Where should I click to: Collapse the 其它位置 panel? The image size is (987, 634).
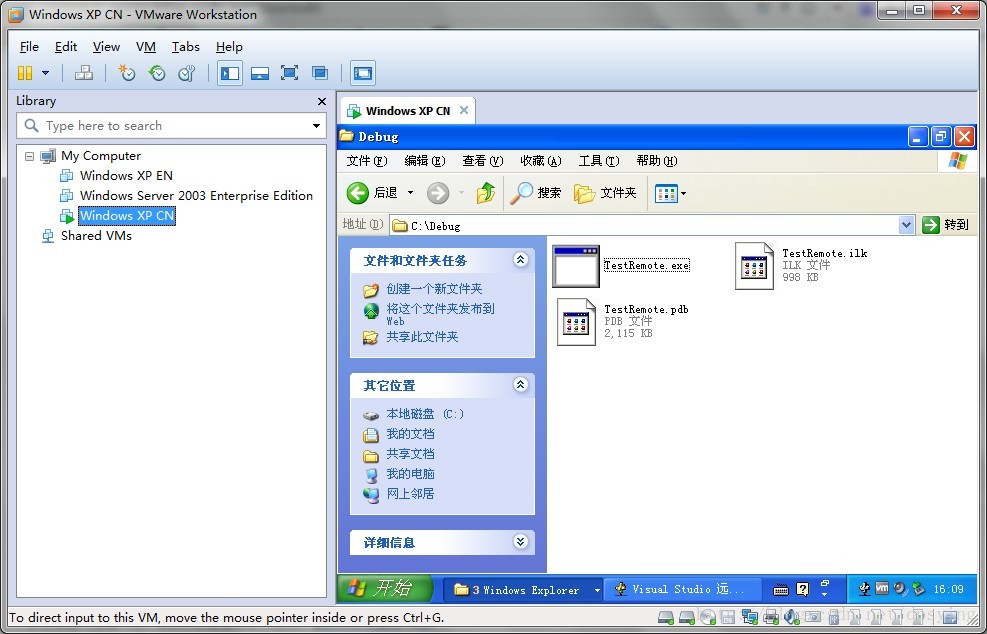[x=521, y=384]
